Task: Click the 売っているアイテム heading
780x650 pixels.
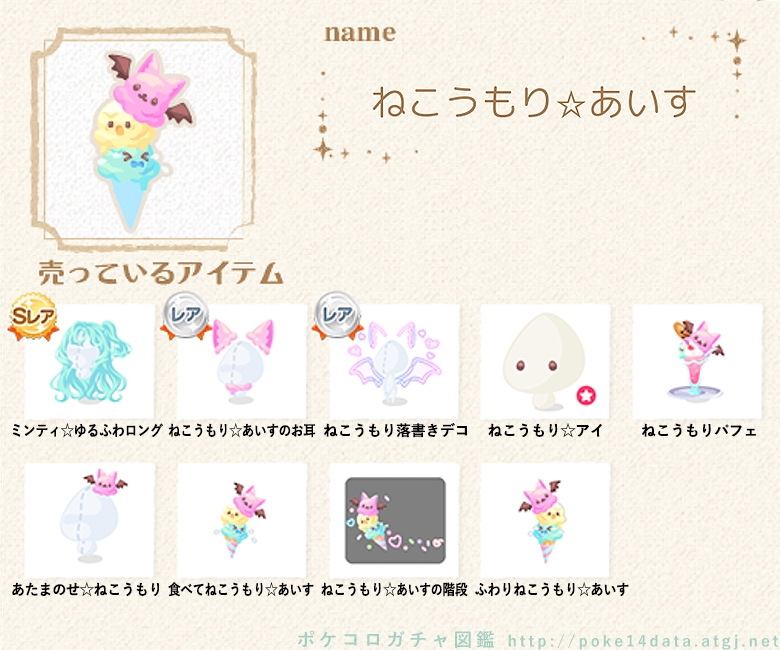Action: tap(161, 273)
